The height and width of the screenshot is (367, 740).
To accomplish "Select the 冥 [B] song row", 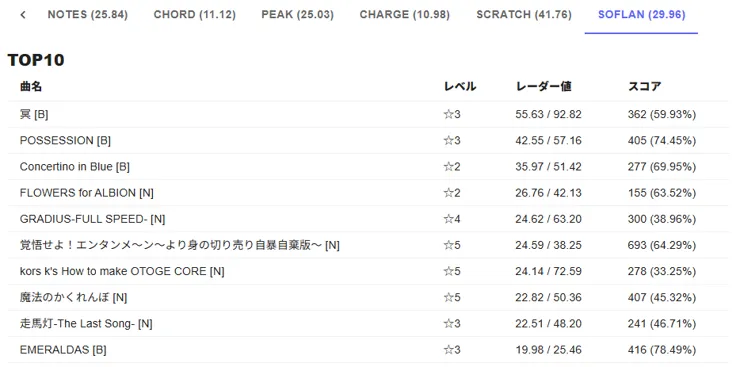I will 368,115.
